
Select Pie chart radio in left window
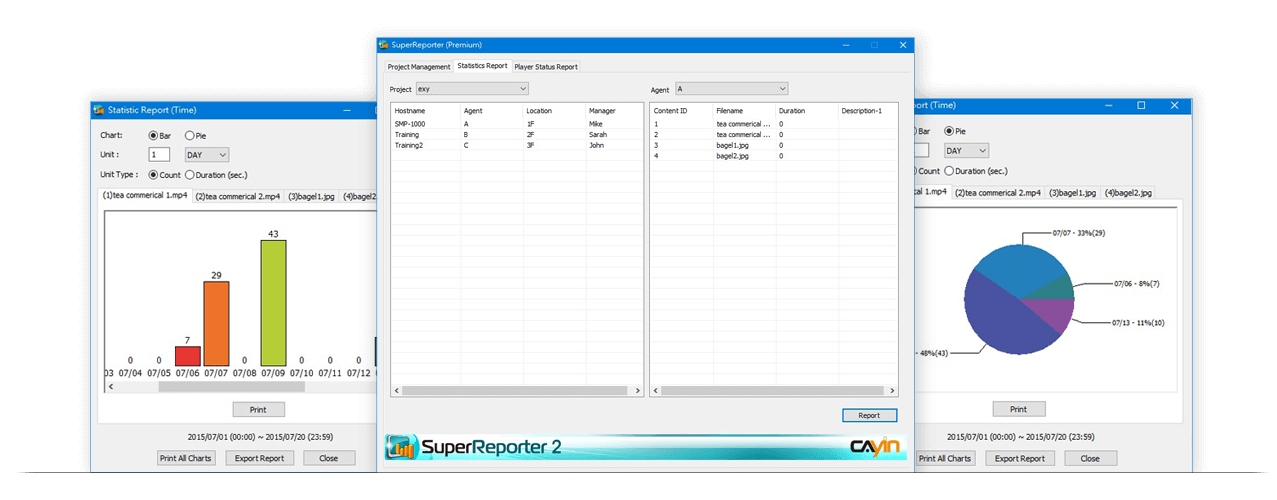pos(190,134)
